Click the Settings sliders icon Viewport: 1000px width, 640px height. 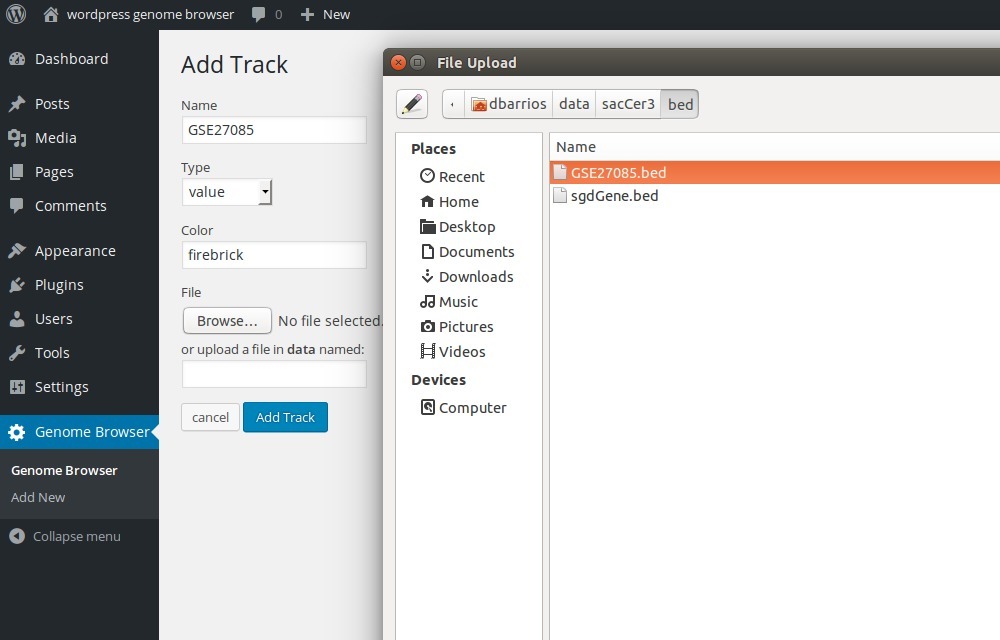pyautogui.click(x=17, y=387)
